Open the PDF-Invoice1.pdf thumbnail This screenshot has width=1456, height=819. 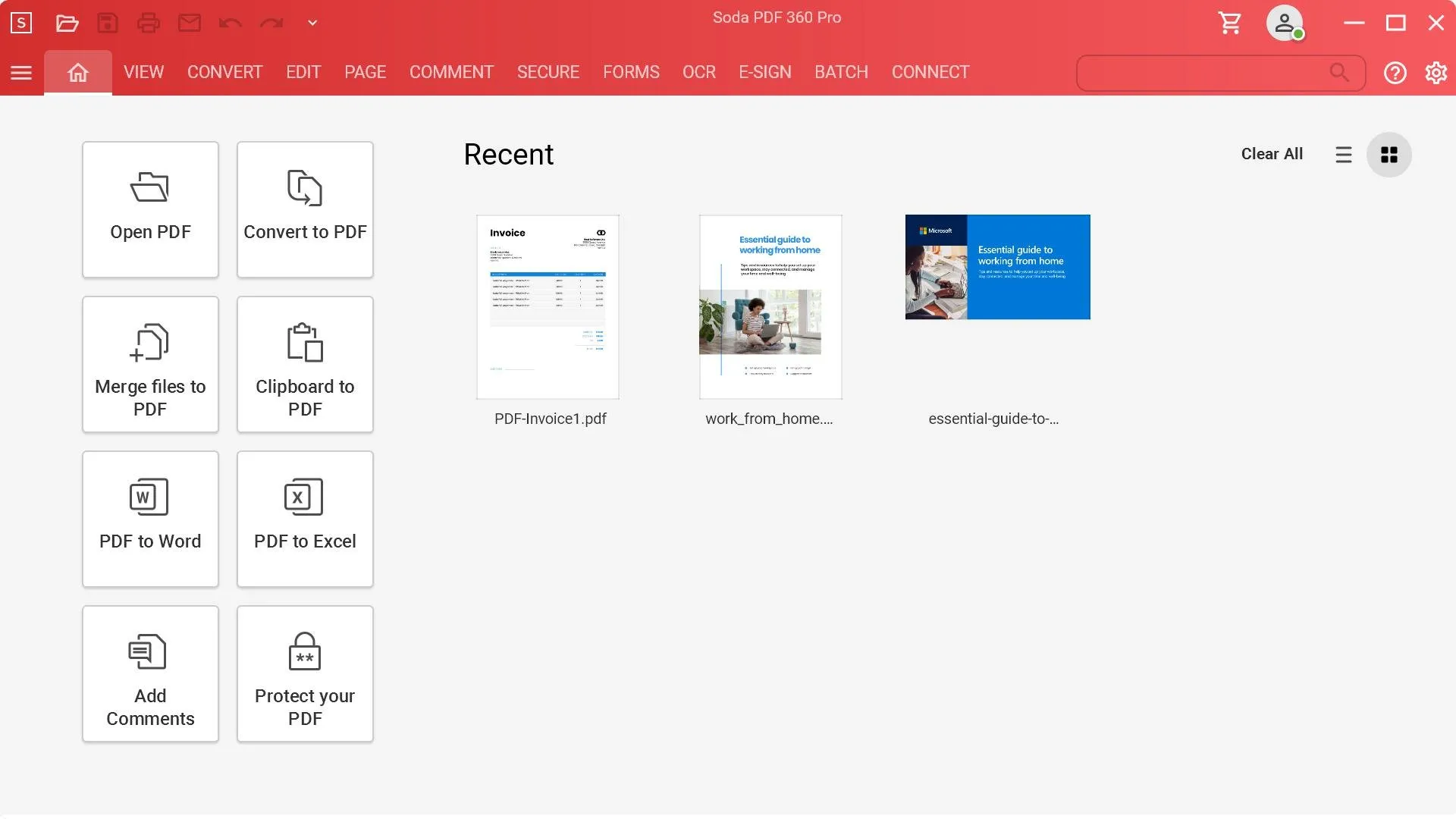[x=547, y=306]
